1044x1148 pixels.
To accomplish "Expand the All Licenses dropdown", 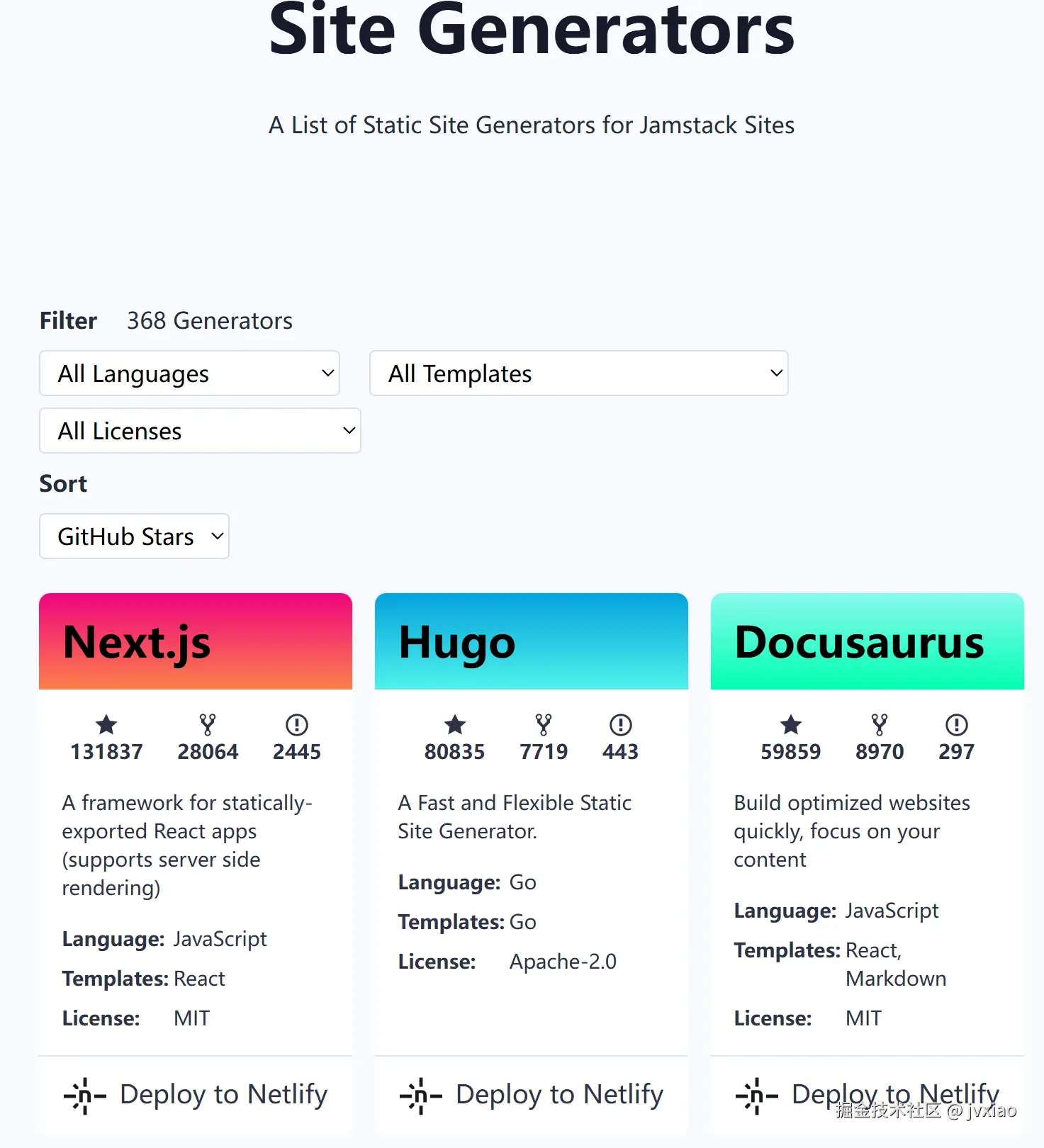I will (x=199, y=430).
